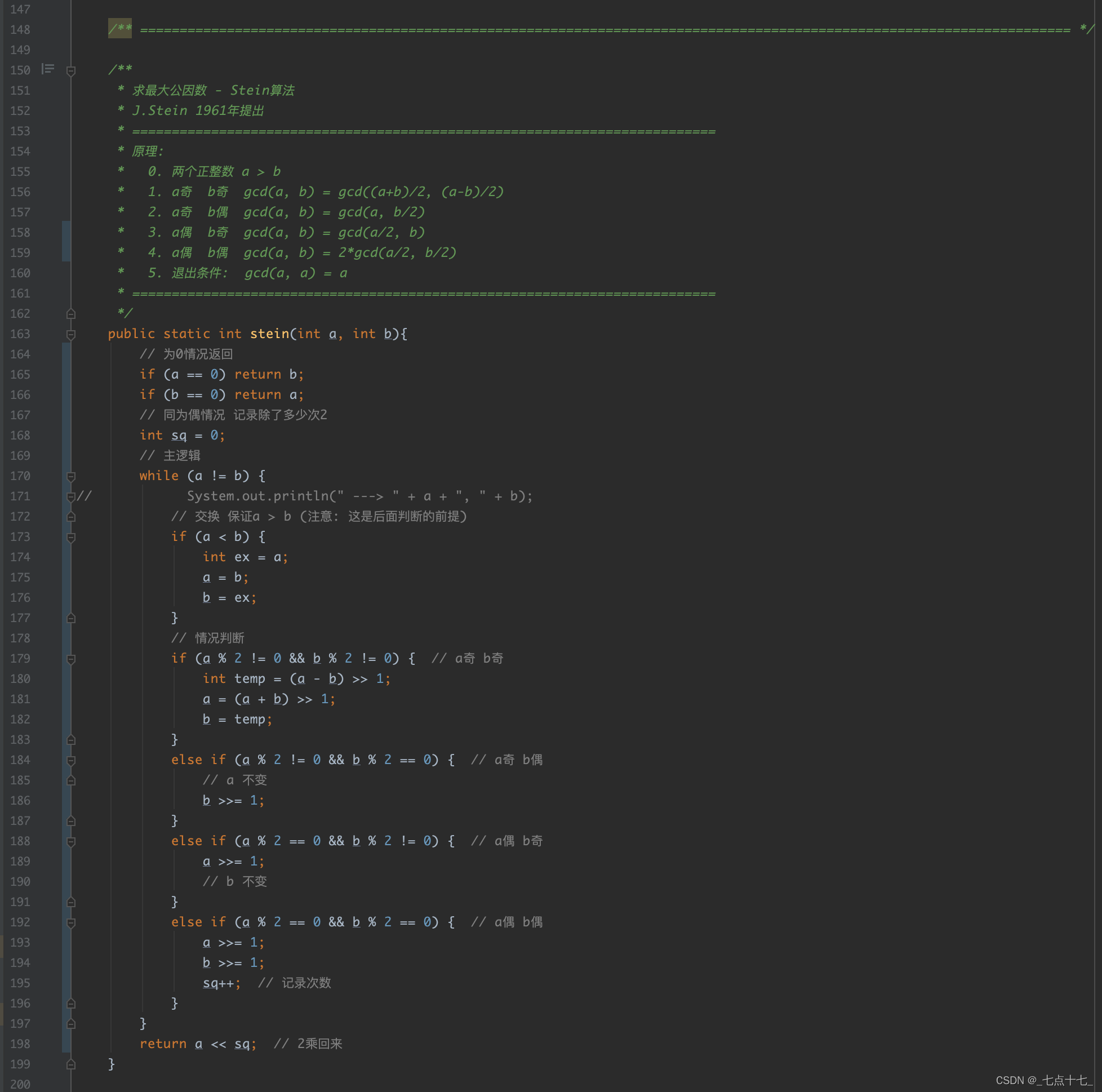Collapse the Stein javadoc comment fold marker
This screenshot has height=1092, width=1102.
pos(72,71)
